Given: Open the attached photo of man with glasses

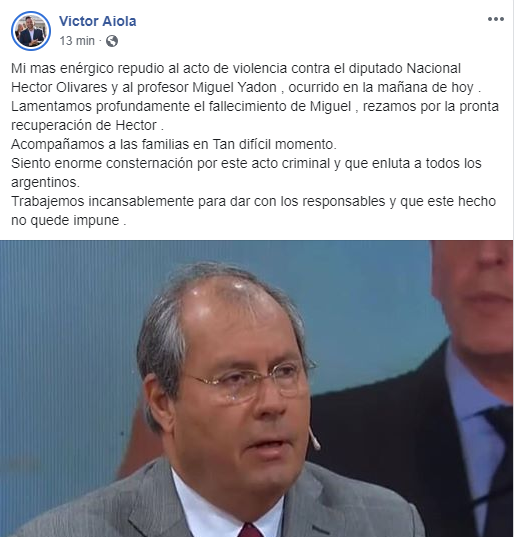Looking at the screenshot, I should pyautogui.click(x=257, y=388).
